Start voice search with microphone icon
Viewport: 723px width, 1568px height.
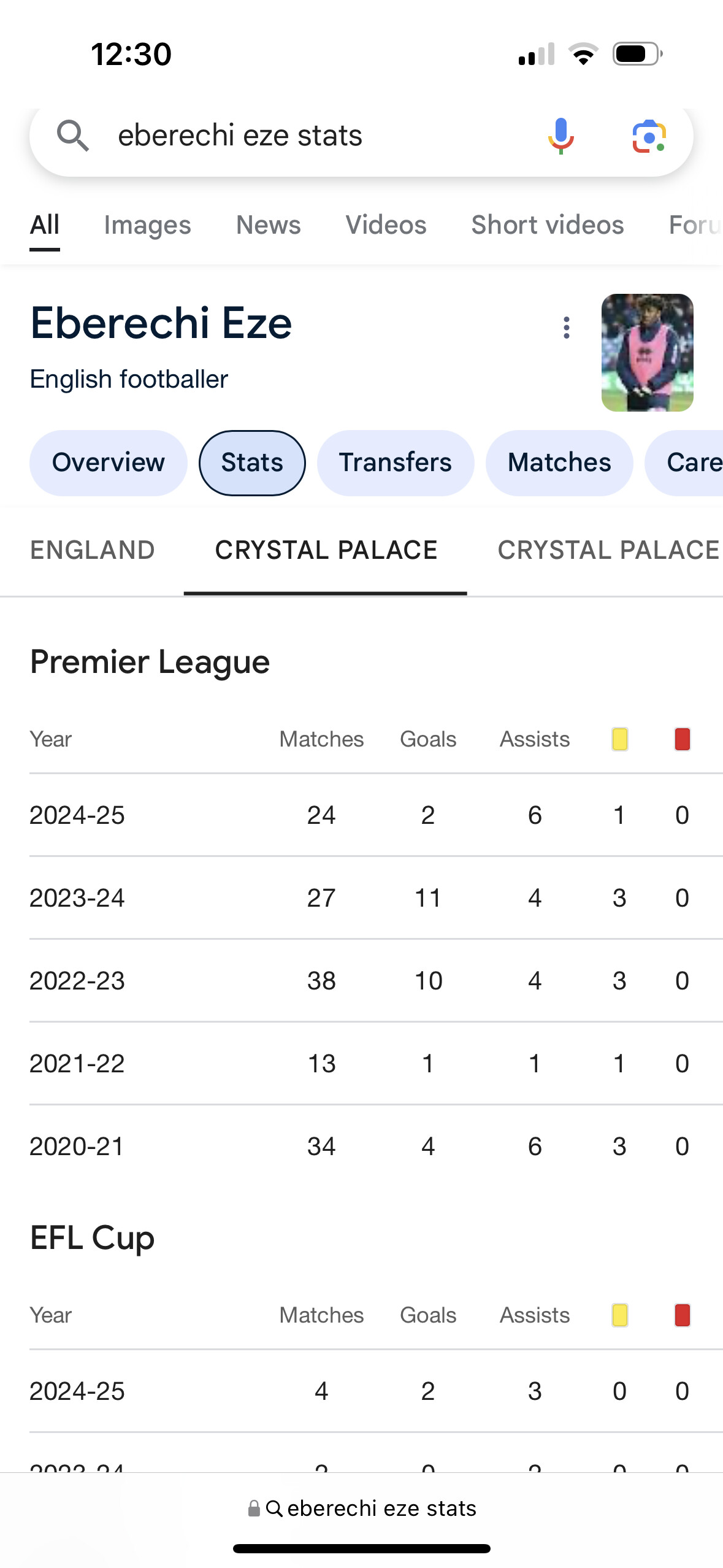[x=560, y=136]
